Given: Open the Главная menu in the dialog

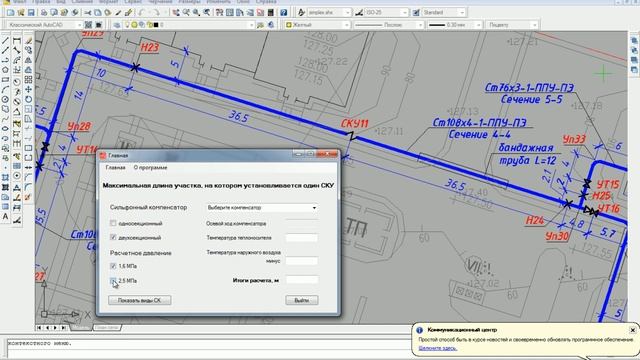Looking at the screenshot, I should [116, 168].
